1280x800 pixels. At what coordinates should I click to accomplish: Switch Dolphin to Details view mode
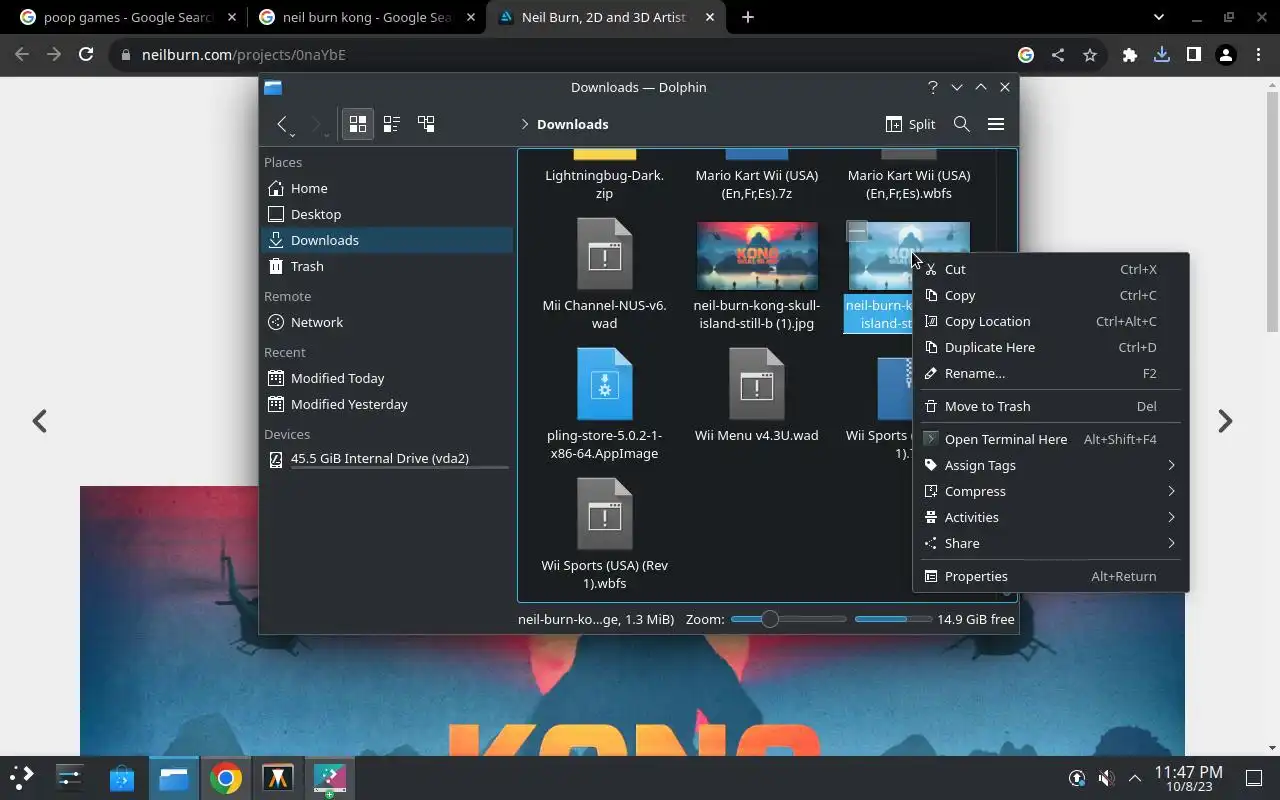click(x=426, y=124)
